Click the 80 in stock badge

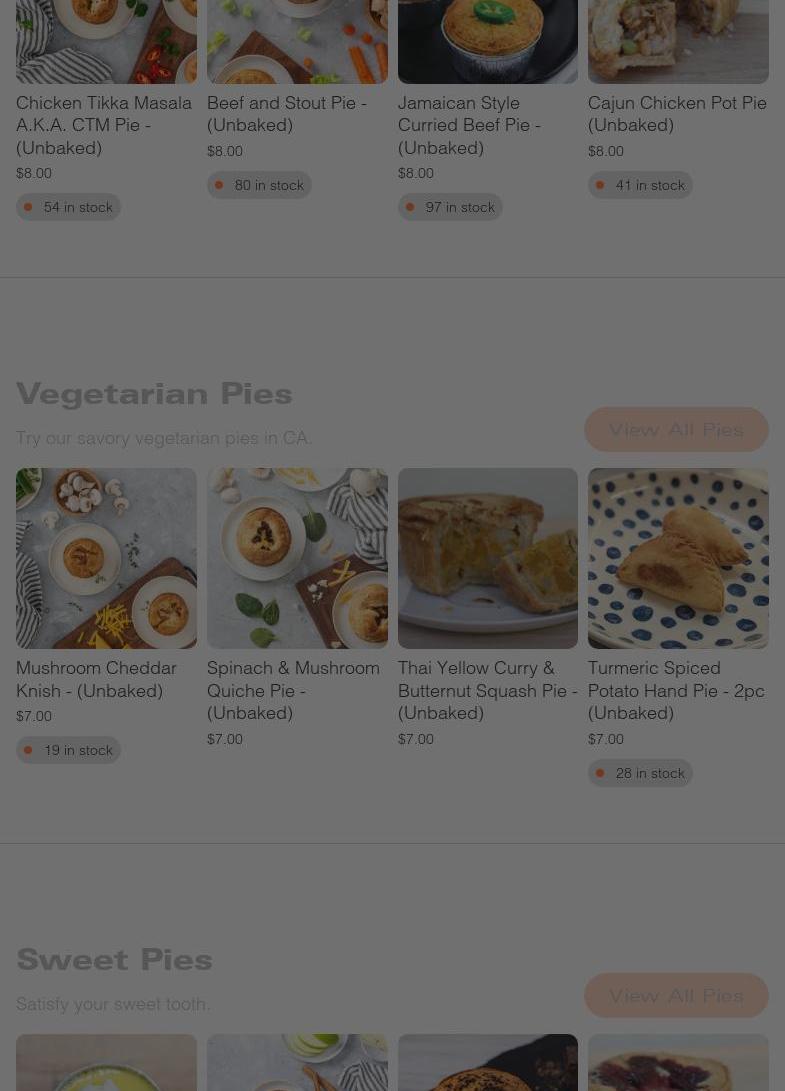click(x=259, y=185)
